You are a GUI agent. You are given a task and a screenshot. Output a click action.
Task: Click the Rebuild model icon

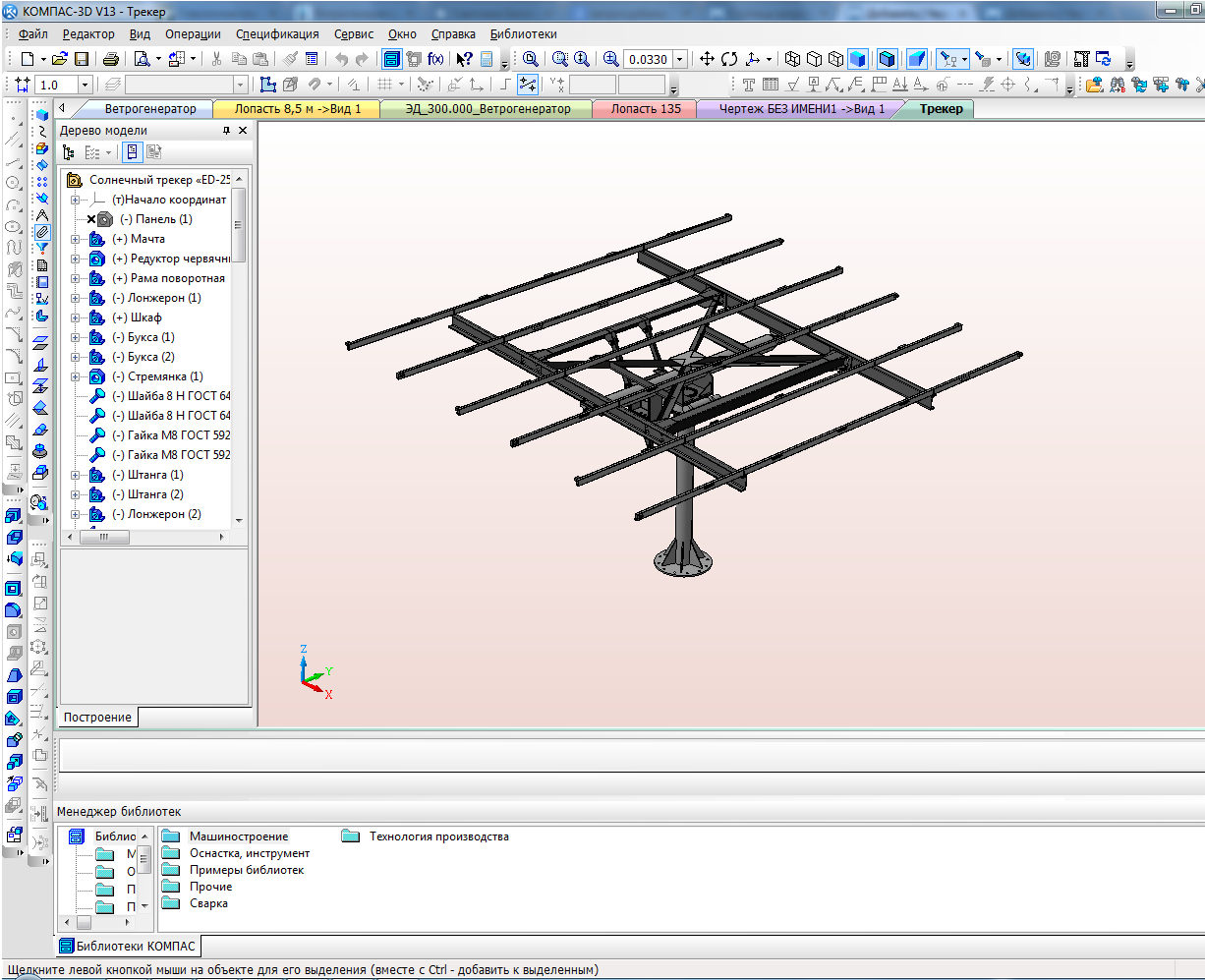(1104, 59)
